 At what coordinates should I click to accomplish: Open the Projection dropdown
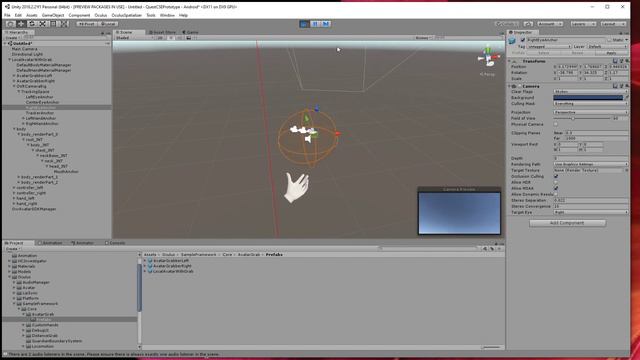[x=591, y=112]
